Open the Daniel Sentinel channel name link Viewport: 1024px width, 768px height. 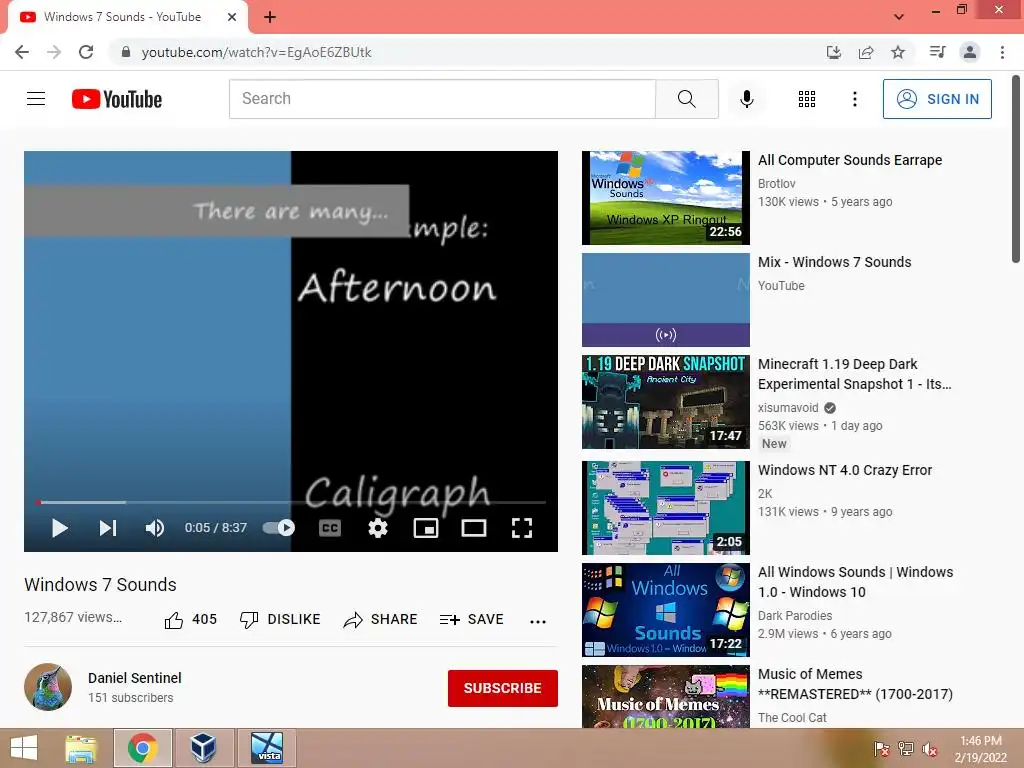[135, 678]
